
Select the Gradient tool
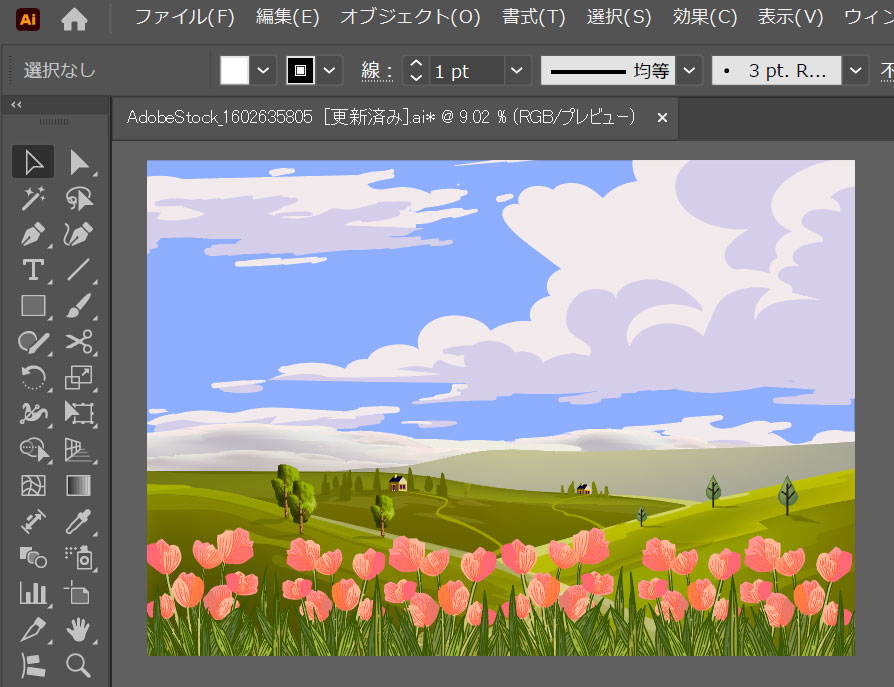[78, 486]
